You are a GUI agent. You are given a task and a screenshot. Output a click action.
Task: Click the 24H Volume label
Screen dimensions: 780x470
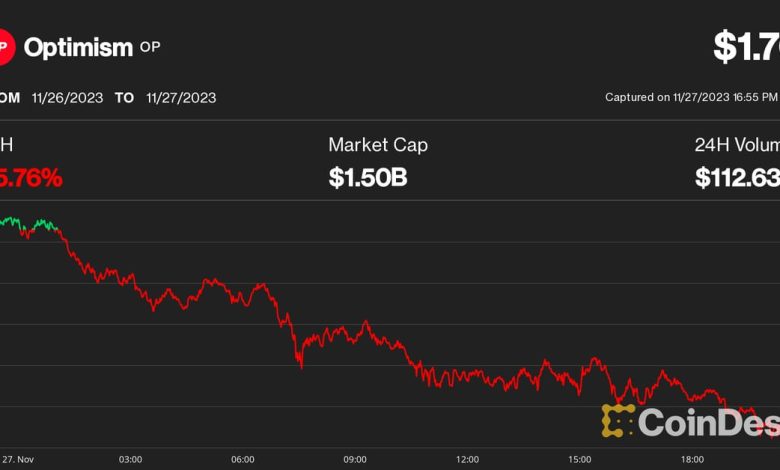click(737, 145)
